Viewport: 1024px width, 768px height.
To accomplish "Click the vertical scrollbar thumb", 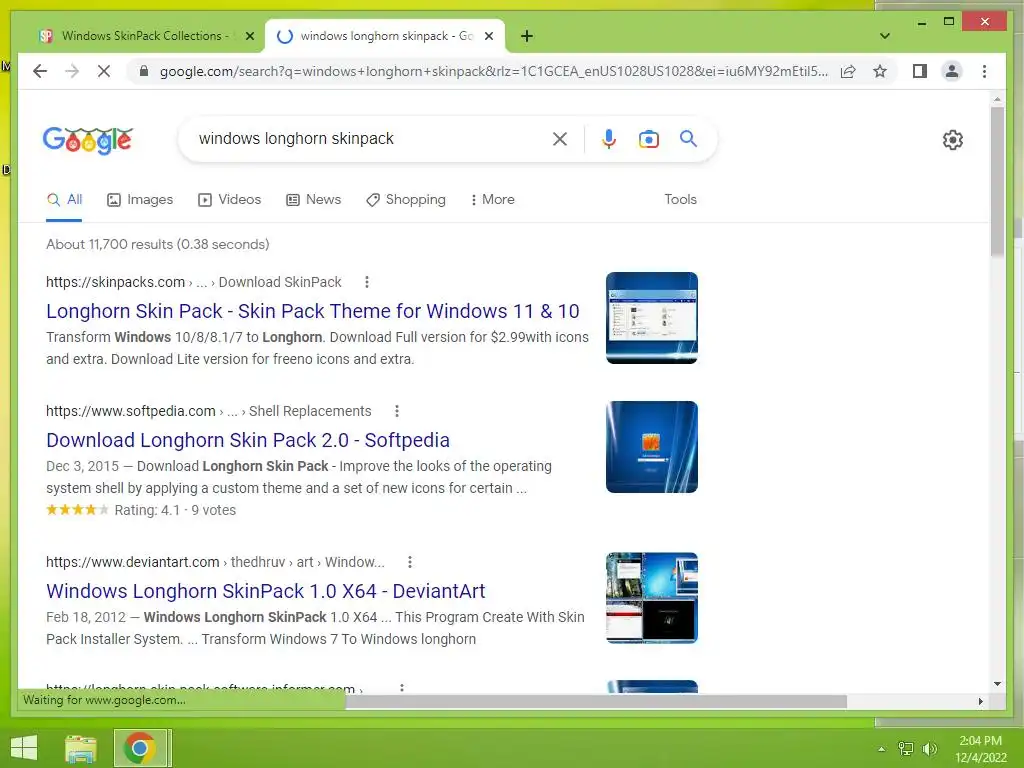I will (997, 182).
